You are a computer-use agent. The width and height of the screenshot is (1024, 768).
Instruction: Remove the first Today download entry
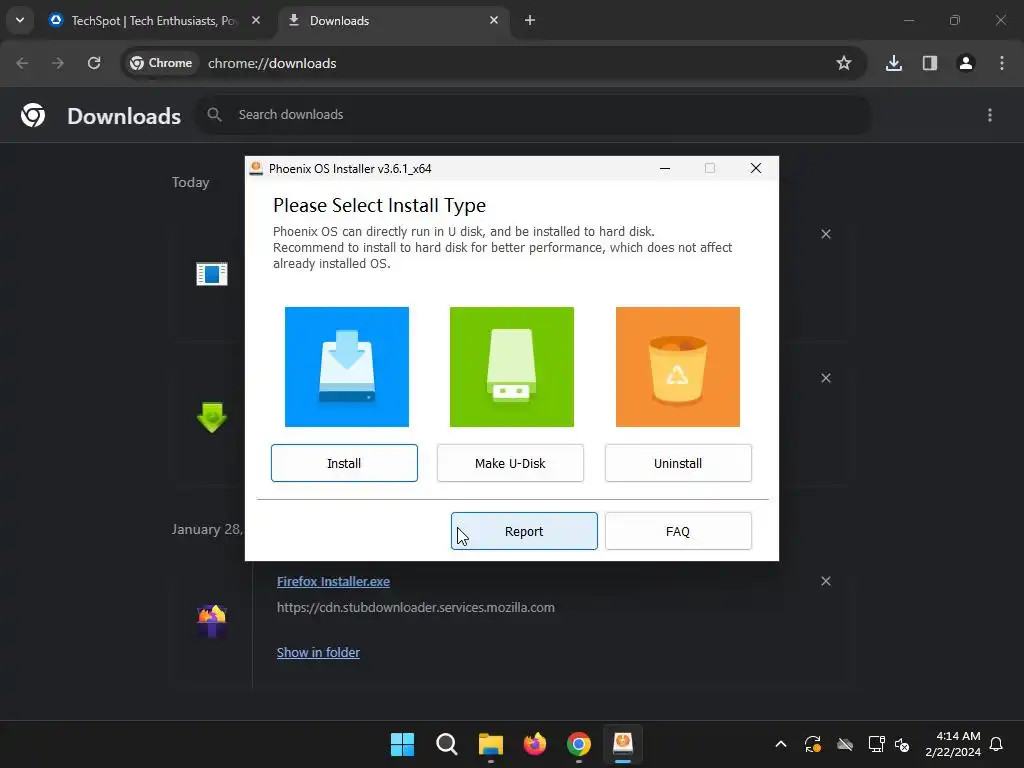click(825, 234)
